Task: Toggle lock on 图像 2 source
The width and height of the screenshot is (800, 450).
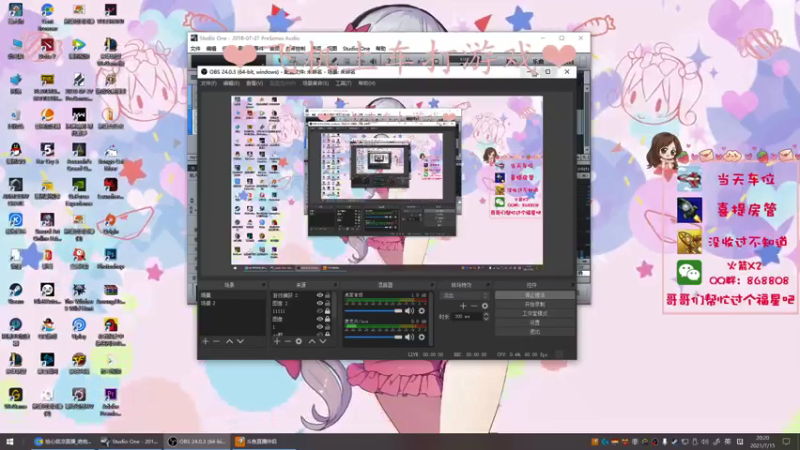Action: coord(328,303)
